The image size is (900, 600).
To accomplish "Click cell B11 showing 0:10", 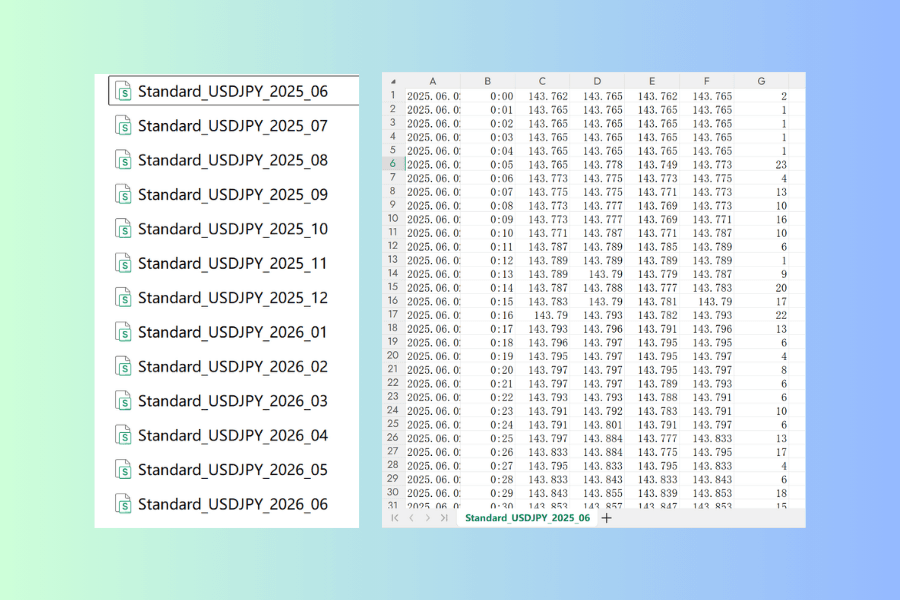I will pyautogui.click(x=488, y=233).
